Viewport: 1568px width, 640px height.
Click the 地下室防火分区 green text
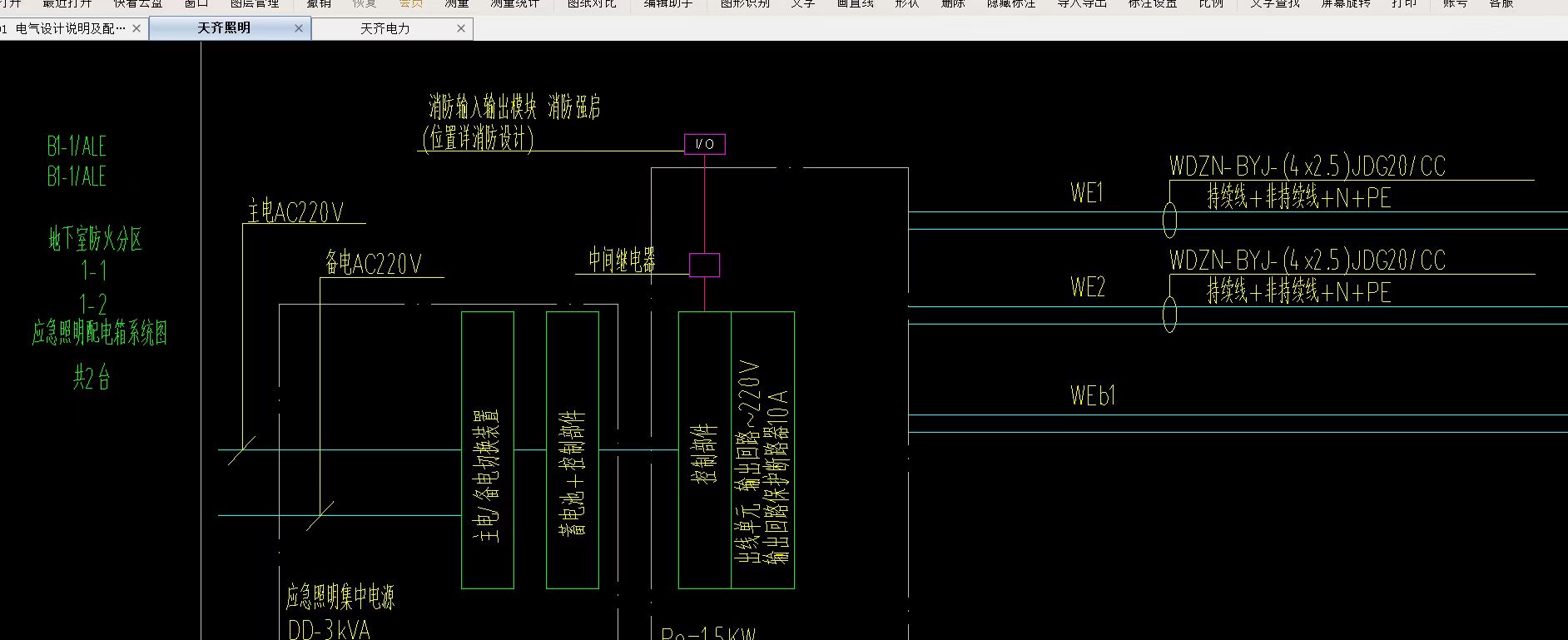coord(96,240)
